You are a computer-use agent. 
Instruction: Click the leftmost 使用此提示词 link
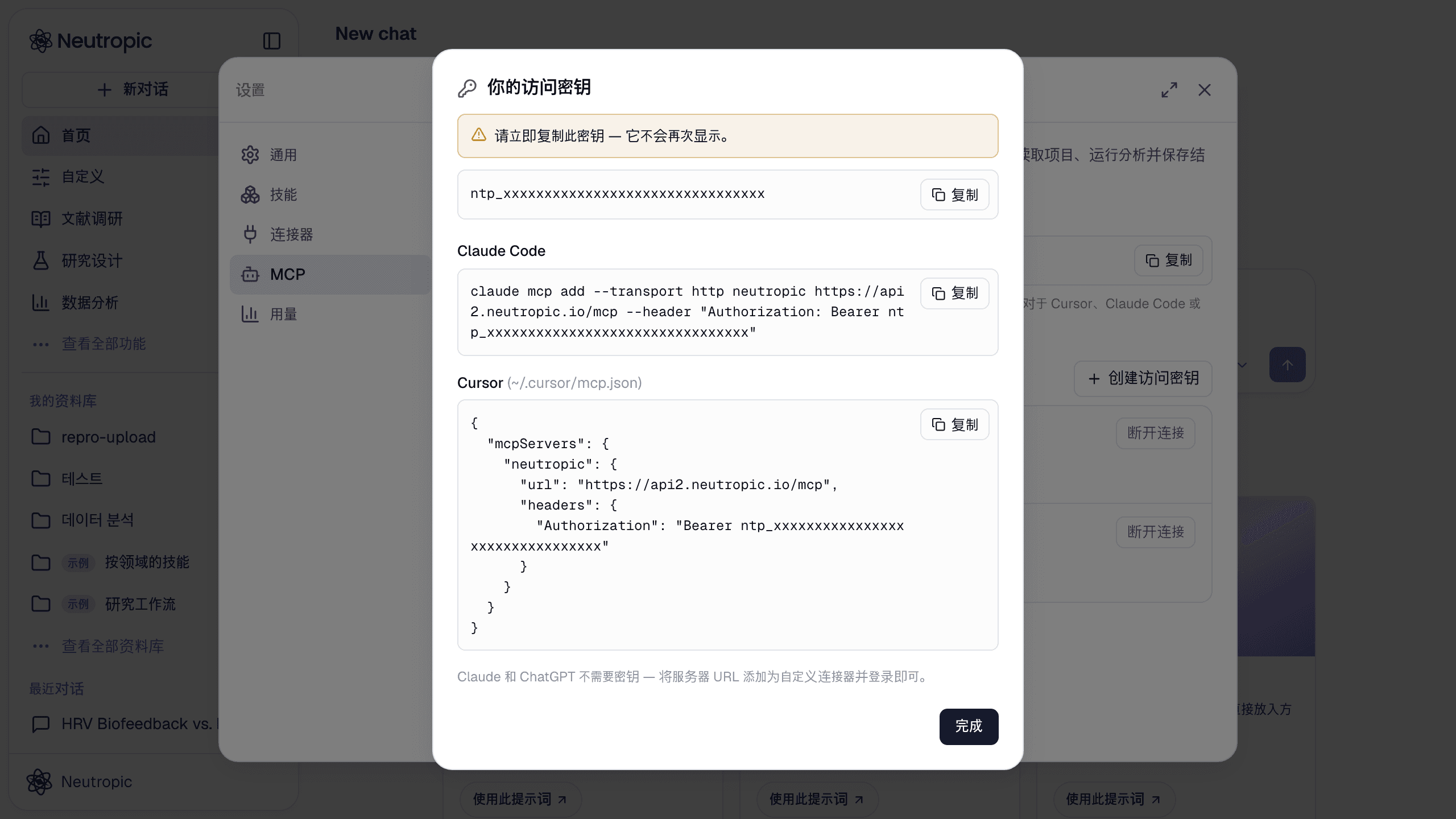point(520,799)
